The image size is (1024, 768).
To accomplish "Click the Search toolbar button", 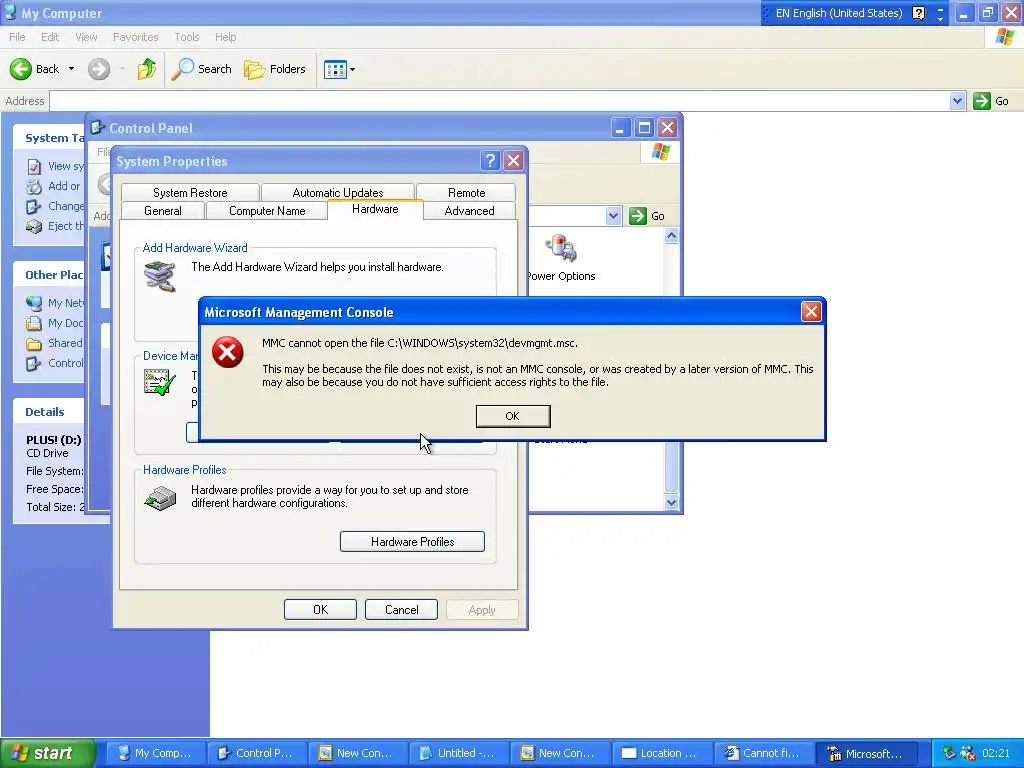I will (x=201, y=69).
